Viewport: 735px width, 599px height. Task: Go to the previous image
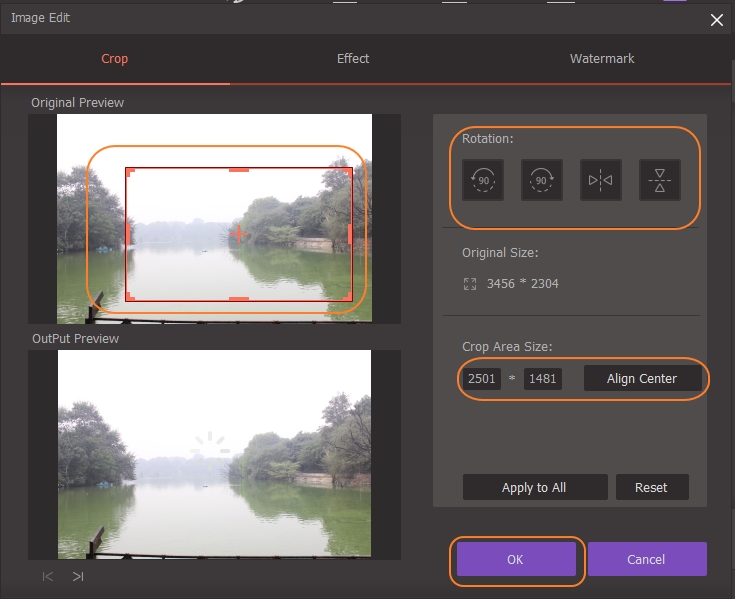(x=47, y=576)
